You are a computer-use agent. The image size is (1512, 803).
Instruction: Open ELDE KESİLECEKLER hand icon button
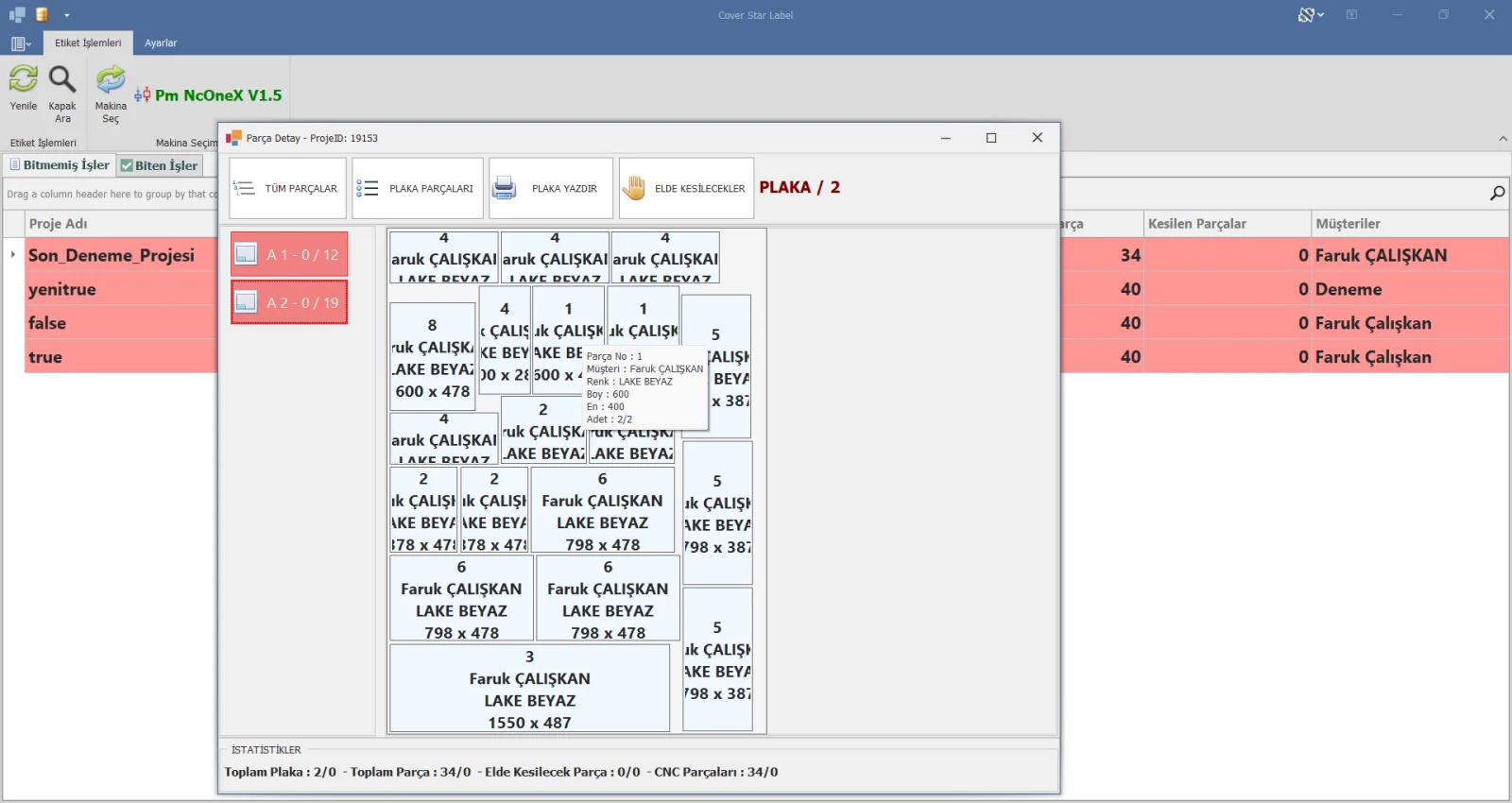coord(686,188)
